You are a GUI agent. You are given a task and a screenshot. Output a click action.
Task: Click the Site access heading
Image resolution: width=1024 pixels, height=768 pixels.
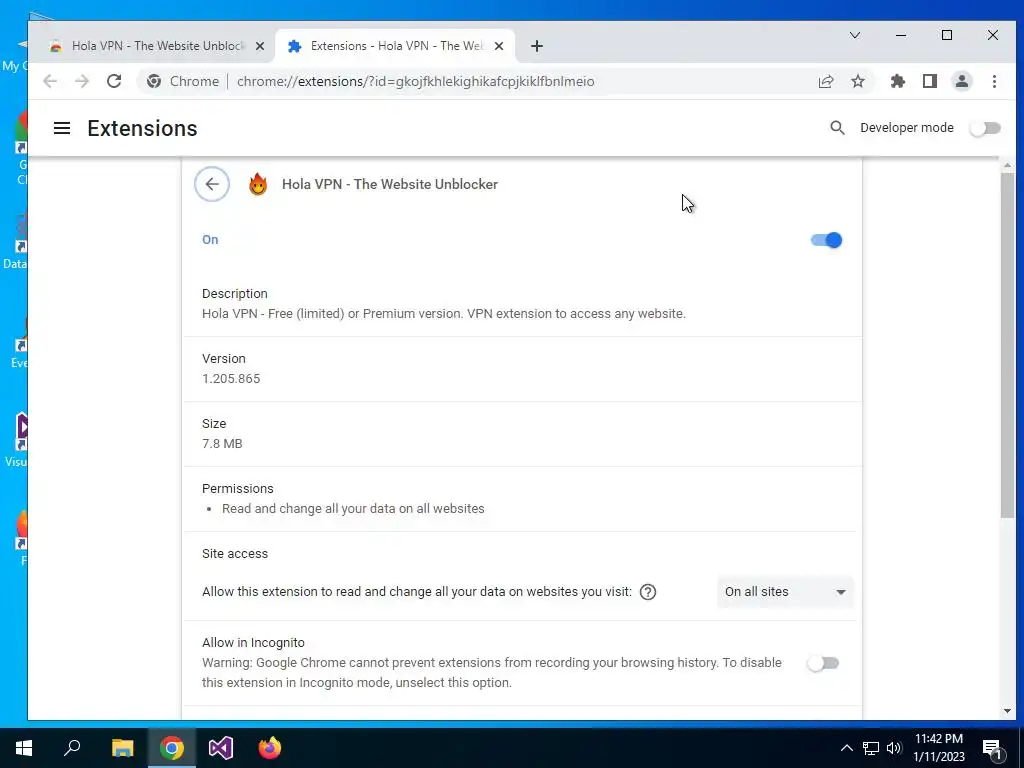pyautogui.click(x=235, y=554)
